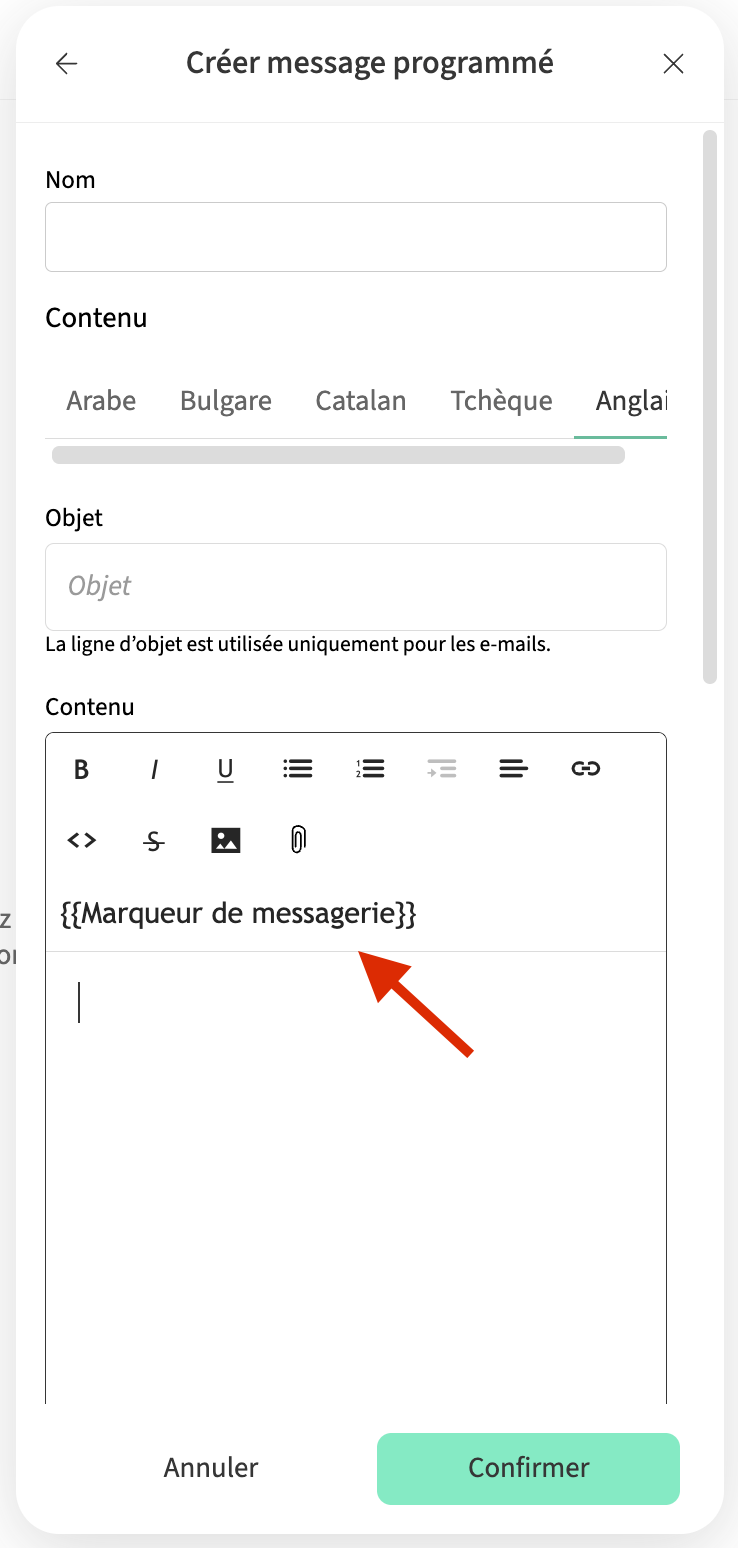Screen dimensions: 738x1548
Task: Click the horizontal language tabs scrollbar
Action: coord(338,456)
